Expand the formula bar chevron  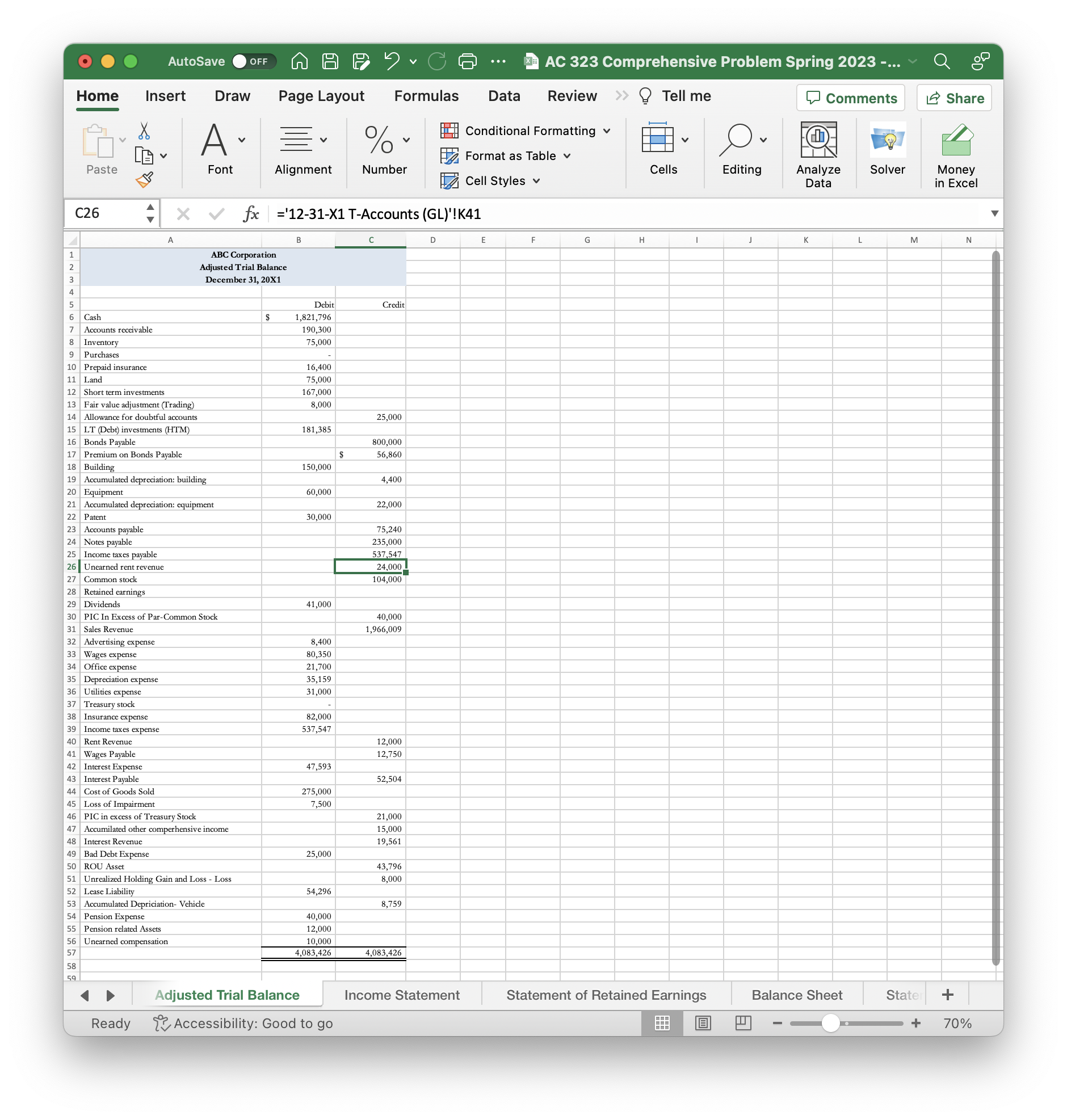pos(994,214)
